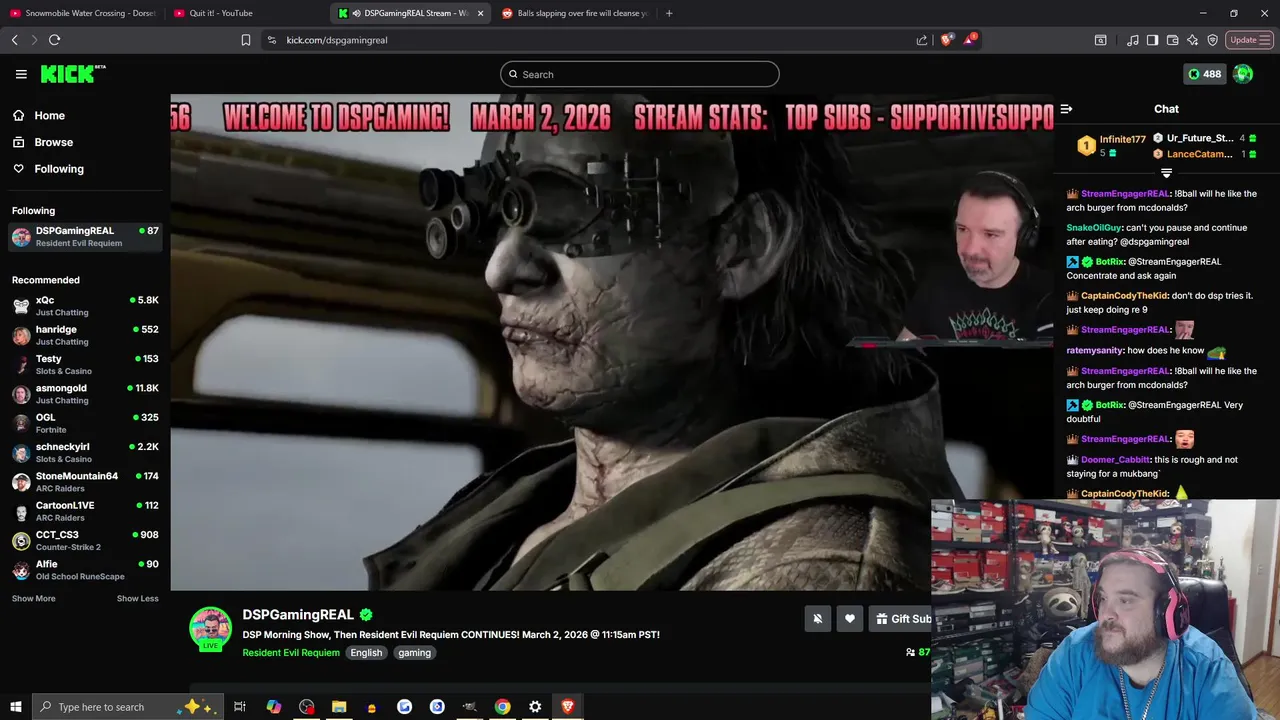Click the Kick logo
Viewport: 1280px width, 720px height.
coord(72,74)
